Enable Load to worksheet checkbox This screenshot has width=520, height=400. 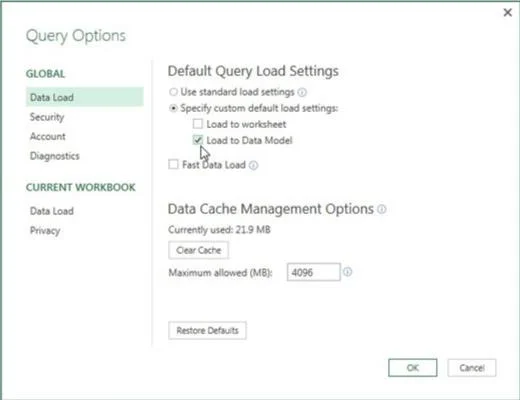pos(198,124)
